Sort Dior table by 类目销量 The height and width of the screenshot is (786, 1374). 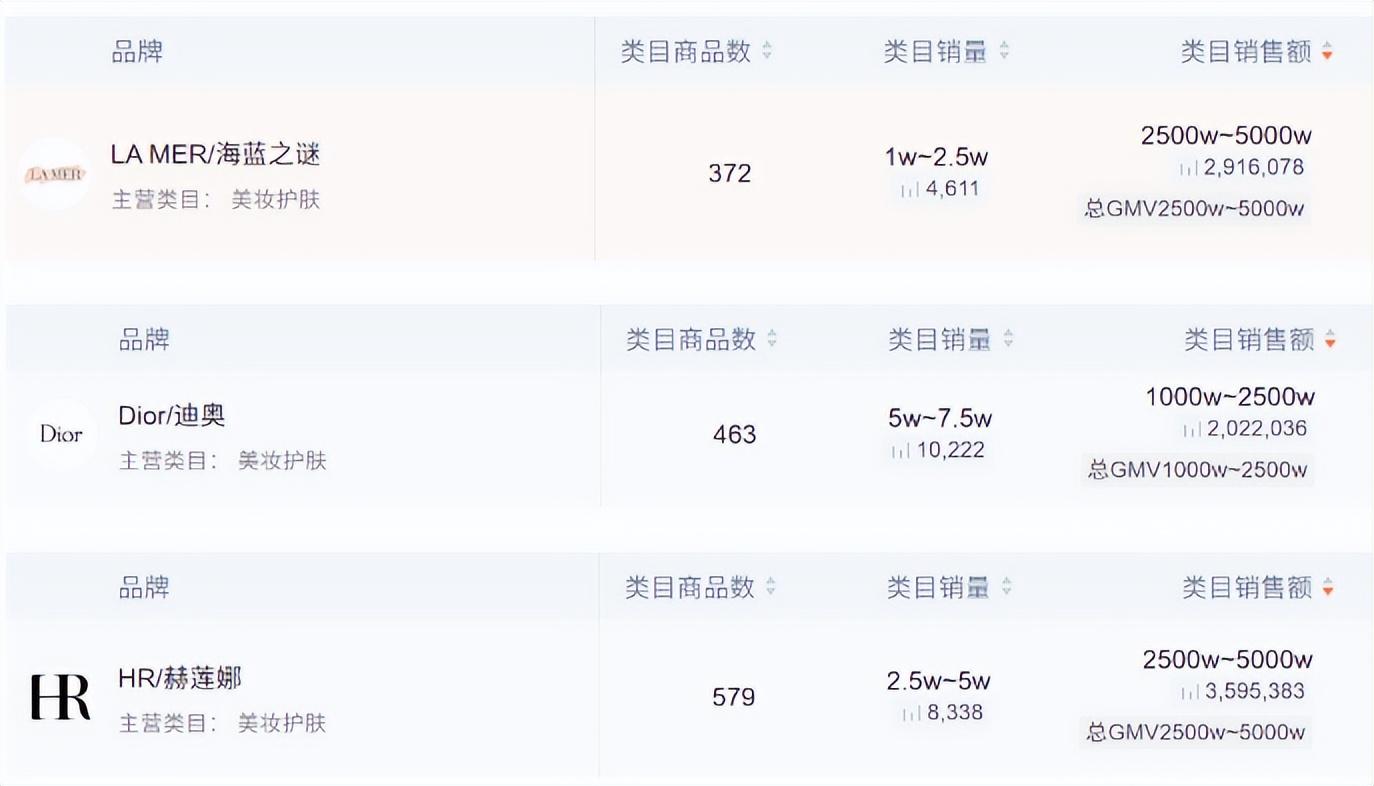[x=1008, y=340]
